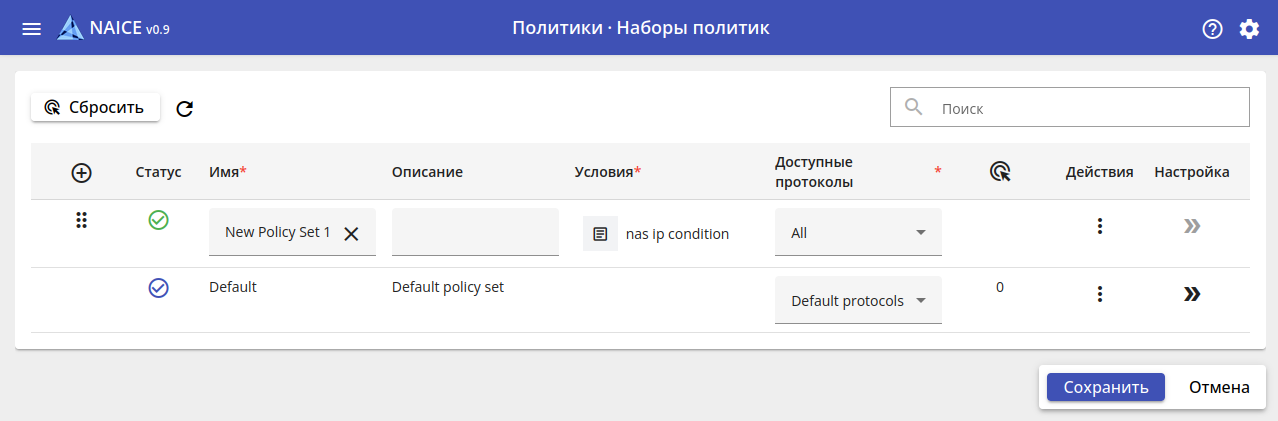This screenshot has width=1278, height=421.
Task: Click the Сбросить reset button
Action: (x=95, y=107)
